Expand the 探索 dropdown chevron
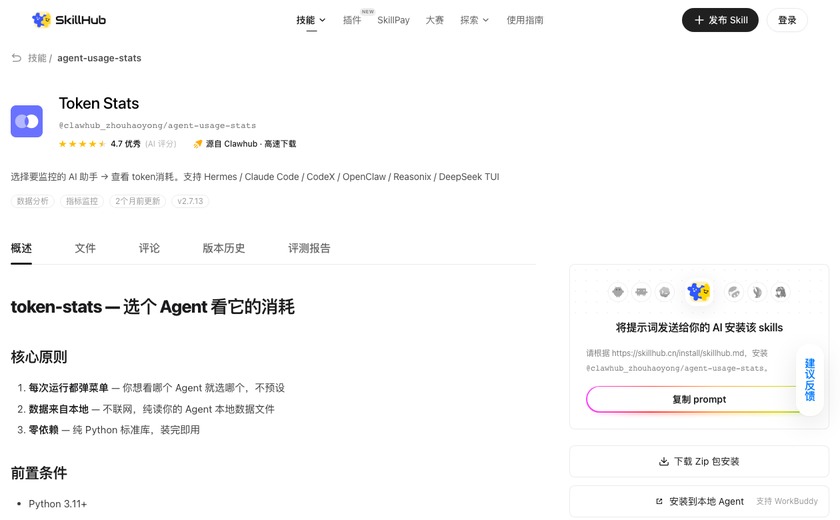Viewport: 840px width, 520px height. (486, 20)
